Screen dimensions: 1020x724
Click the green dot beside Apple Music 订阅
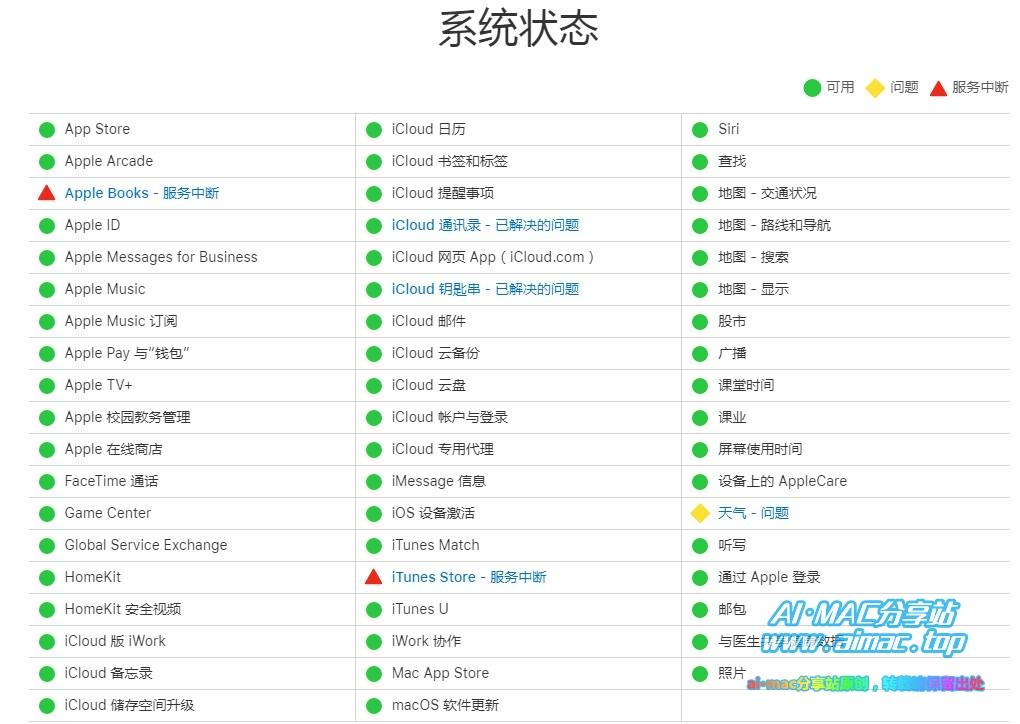click(x=47, y=321)
